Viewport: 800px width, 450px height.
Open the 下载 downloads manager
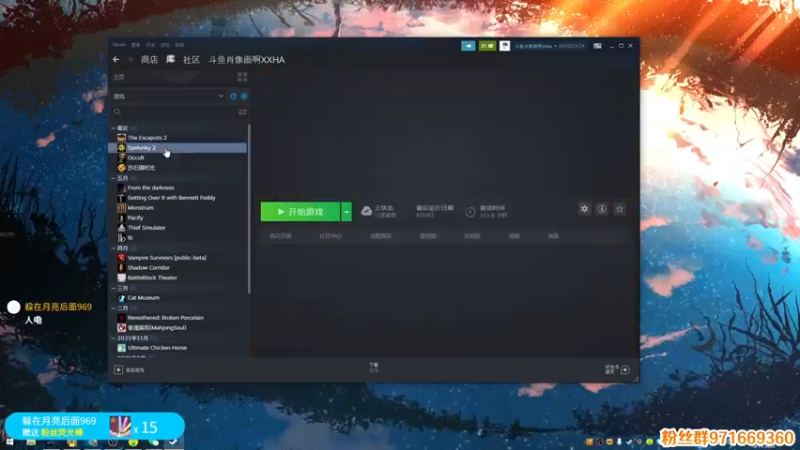click(374, 367)
